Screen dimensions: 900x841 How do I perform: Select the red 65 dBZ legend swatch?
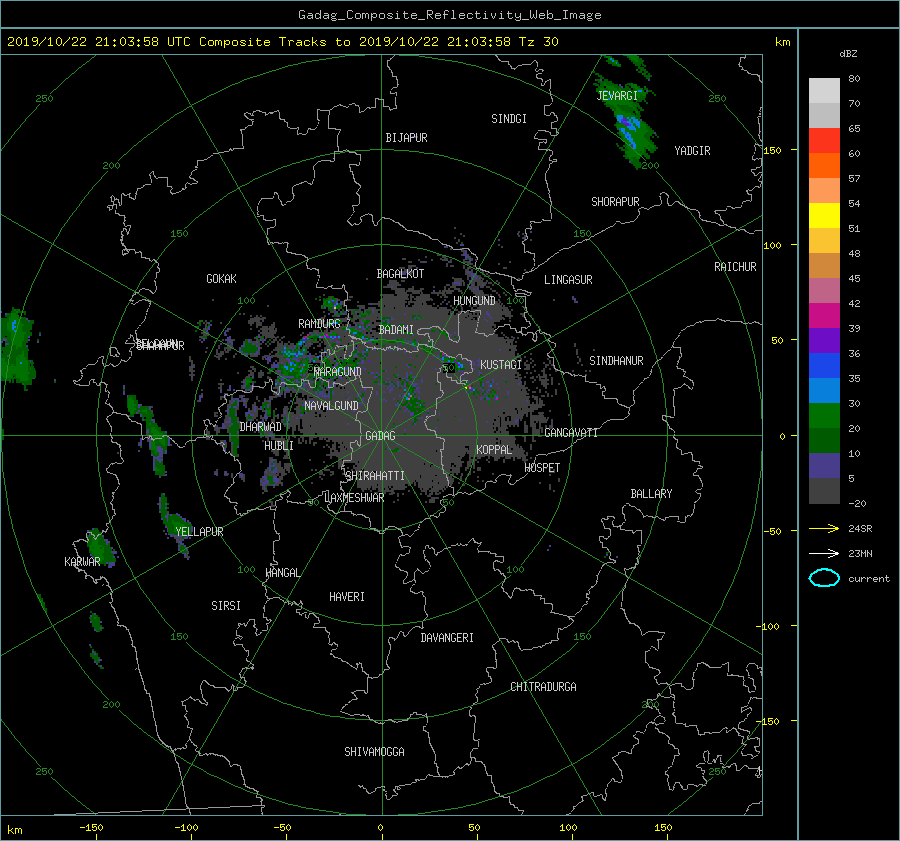(824, 141)
